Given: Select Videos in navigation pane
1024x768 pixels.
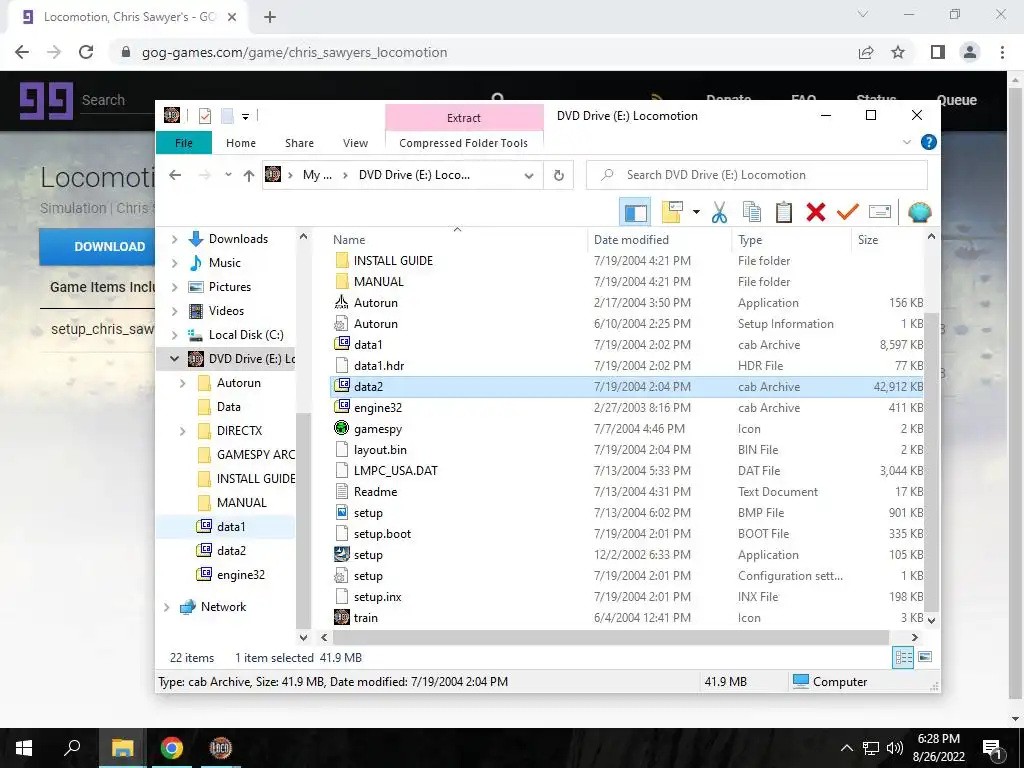Looking at the screenshot, I should [226, 311].
